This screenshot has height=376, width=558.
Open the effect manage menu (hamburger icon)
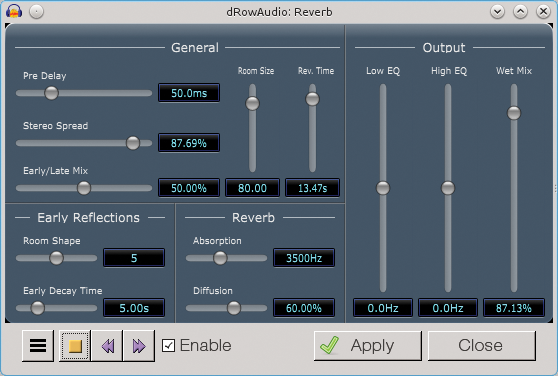coord(38,345)
